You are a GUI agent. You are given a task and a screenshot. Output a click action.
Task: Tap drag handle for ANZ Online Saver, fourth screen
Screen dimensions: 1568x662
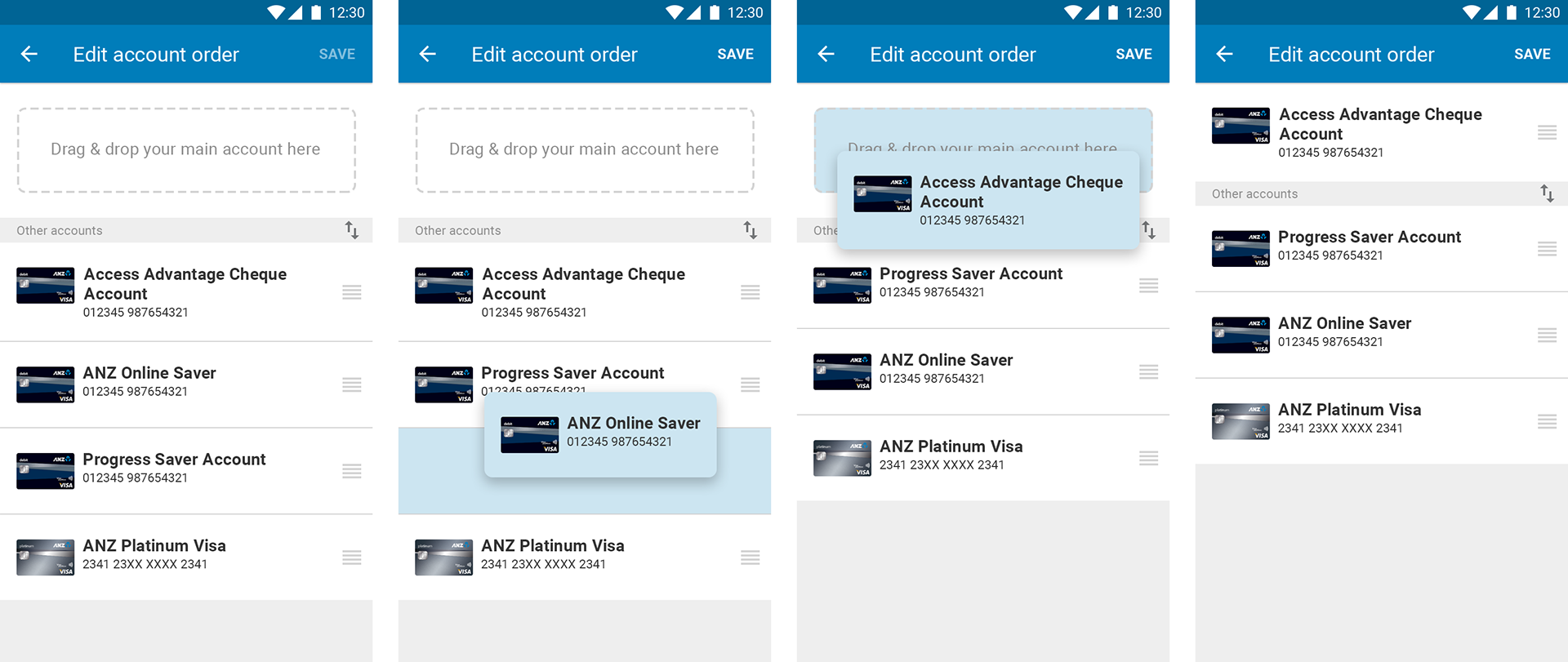pos(1548,335)
